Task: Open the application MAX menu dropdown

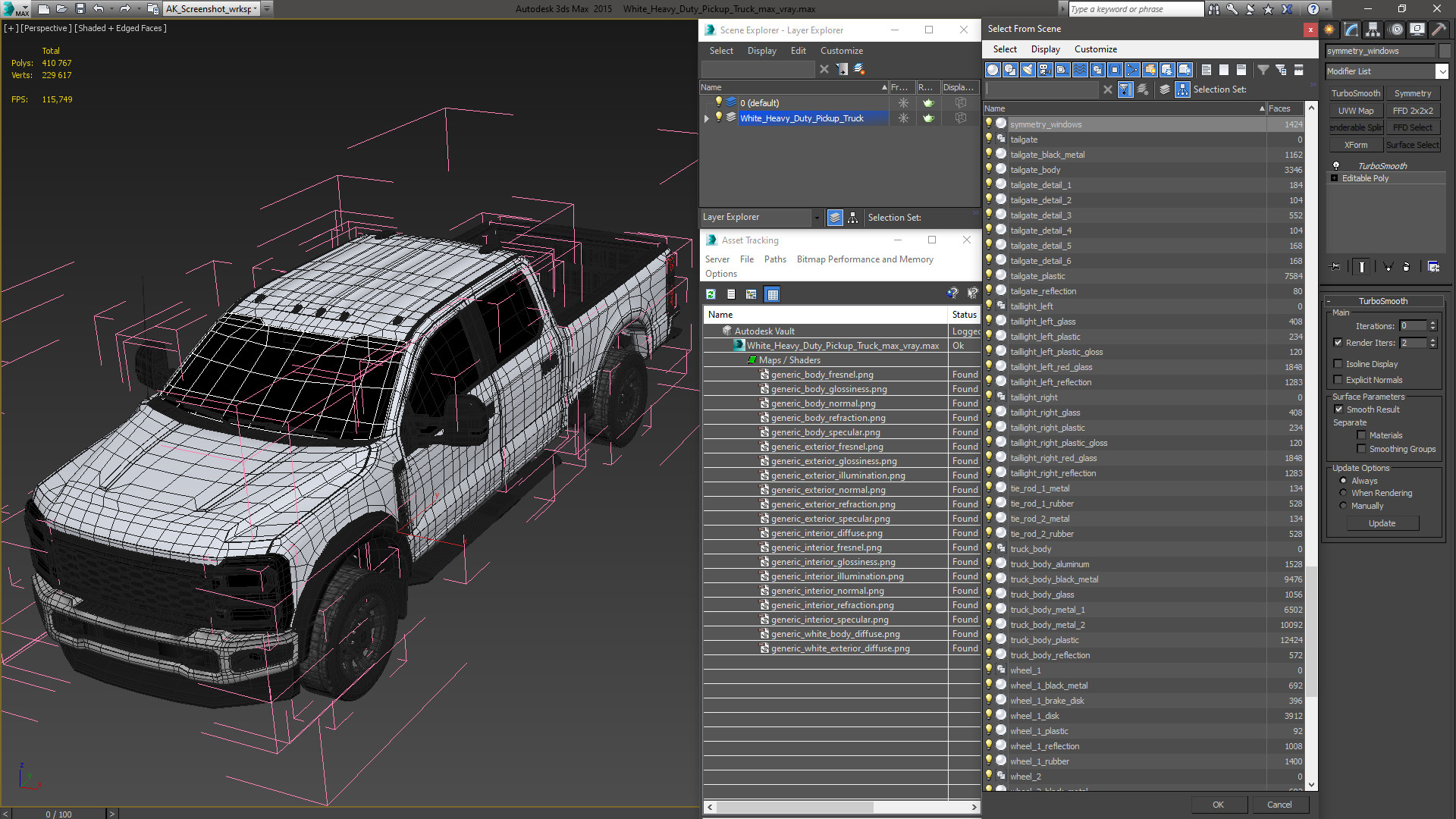Action: click(x=15, y=9)
